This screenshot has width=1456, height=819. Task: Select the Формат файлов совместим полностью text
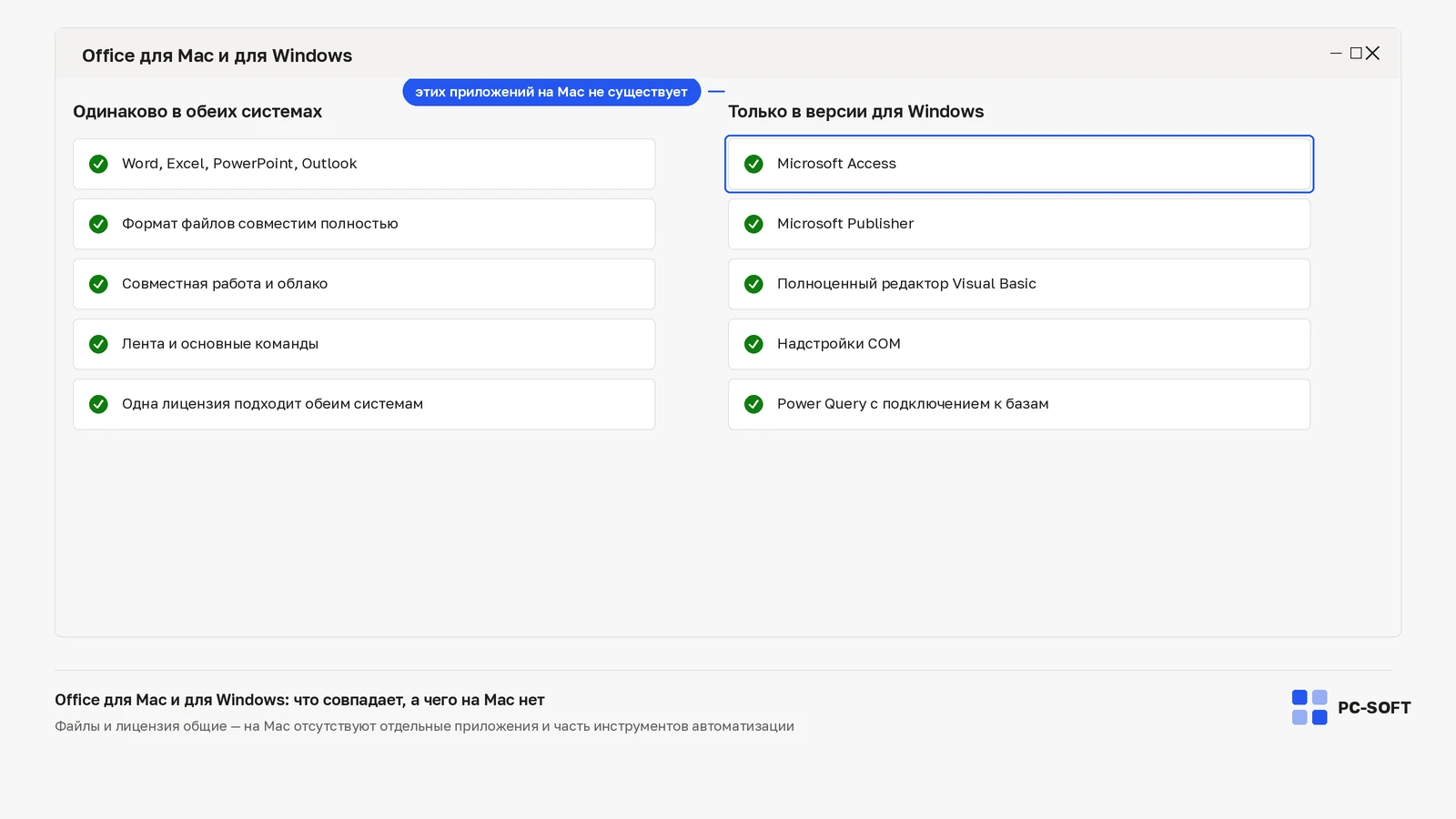(260, 224)
